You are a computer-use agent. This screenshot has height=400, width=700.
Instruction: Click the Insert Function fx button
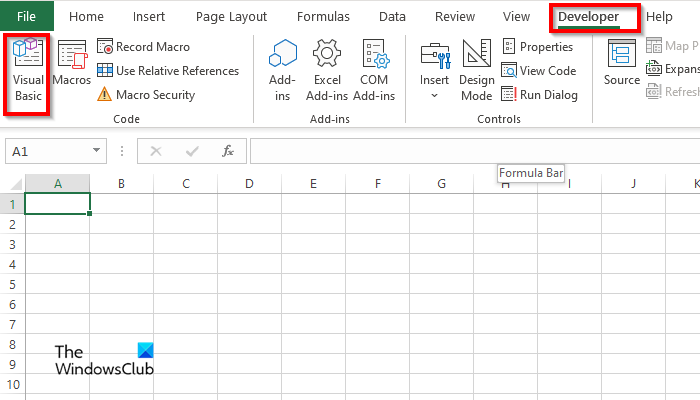click(228, 151)
